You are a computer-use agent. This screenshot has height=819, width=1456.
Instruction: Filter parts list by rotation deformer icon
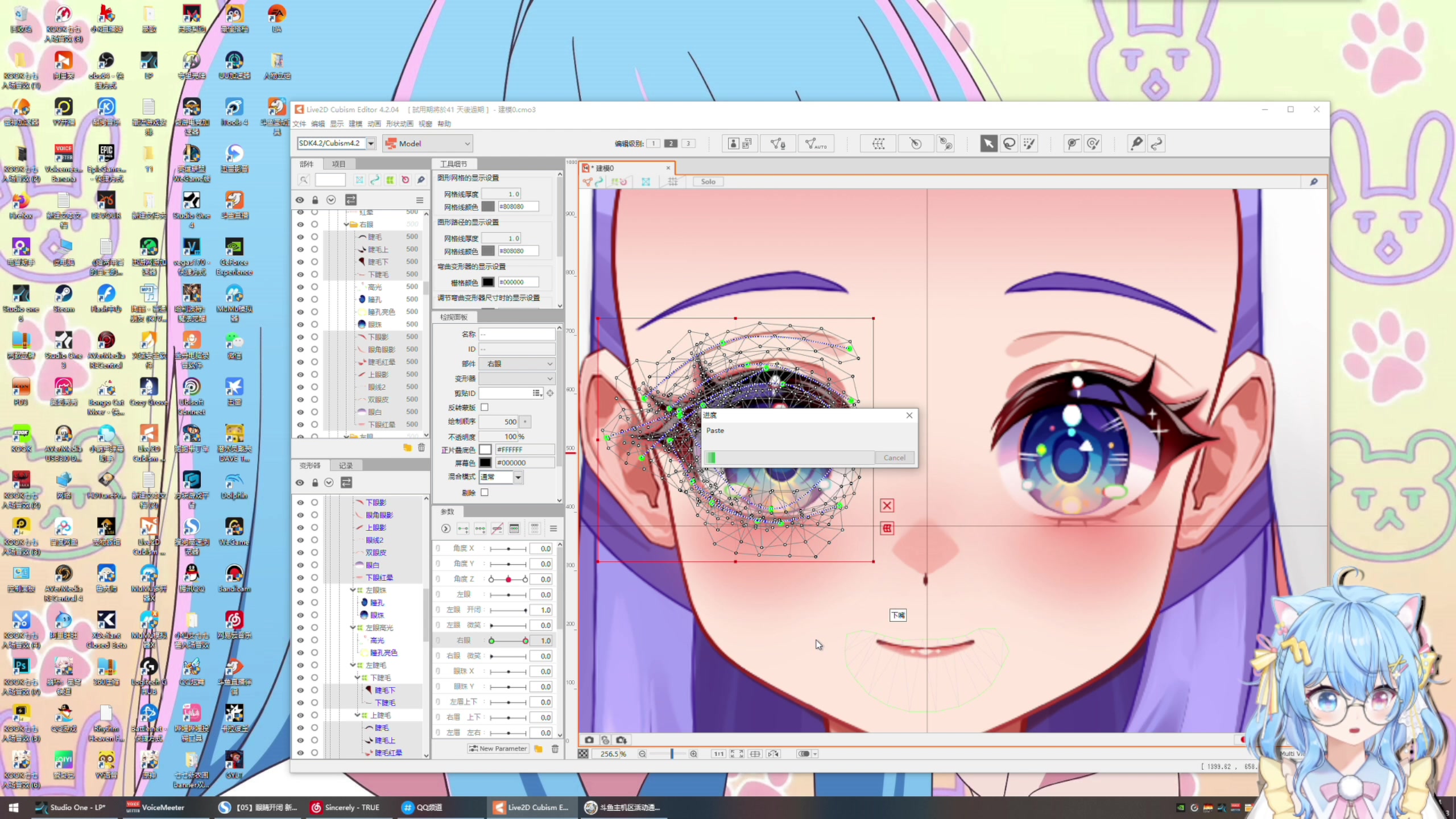(x=406, y=180)
